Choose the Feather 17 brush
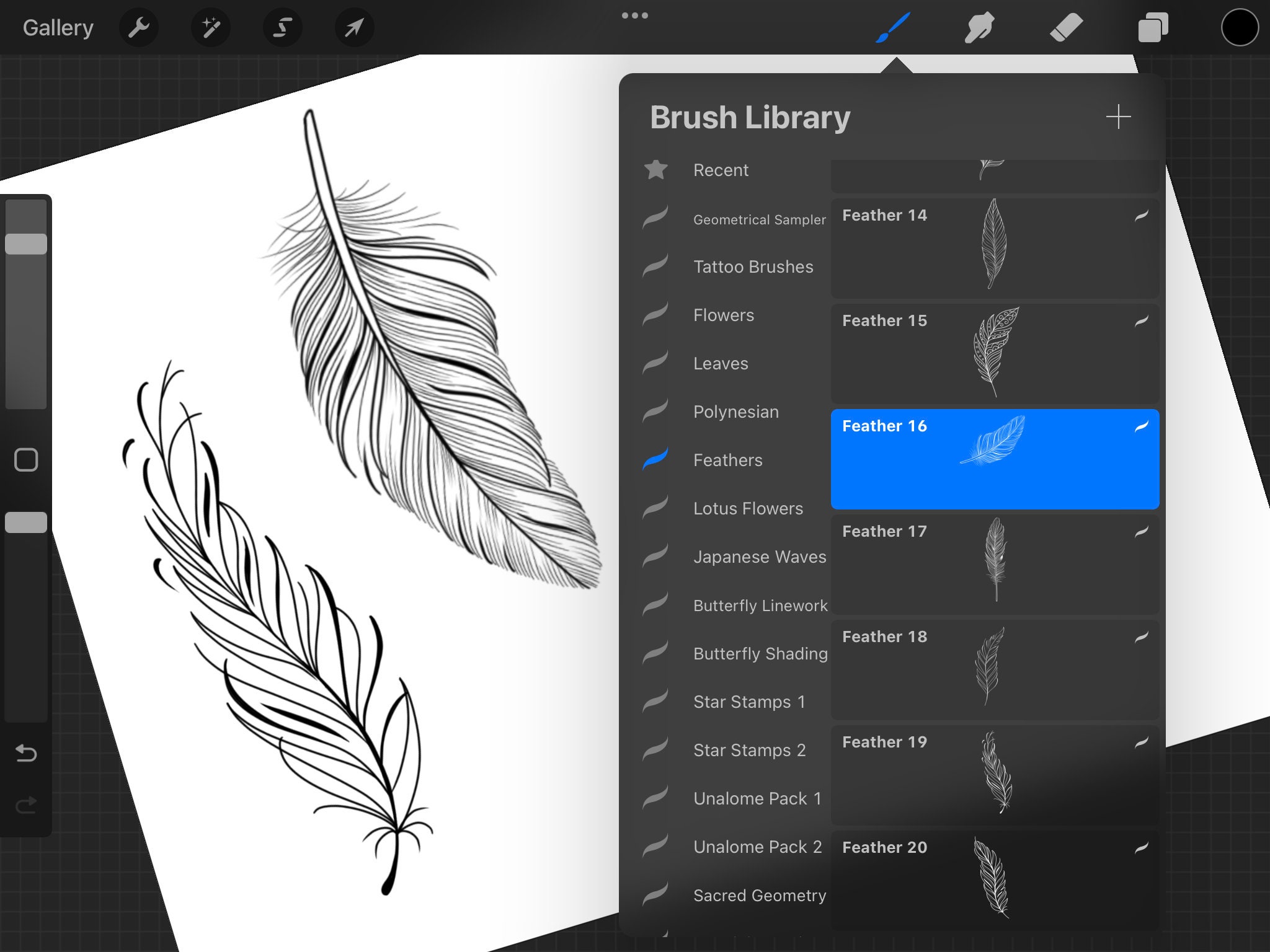This screenshot has height=952, width=1270. 995,565
